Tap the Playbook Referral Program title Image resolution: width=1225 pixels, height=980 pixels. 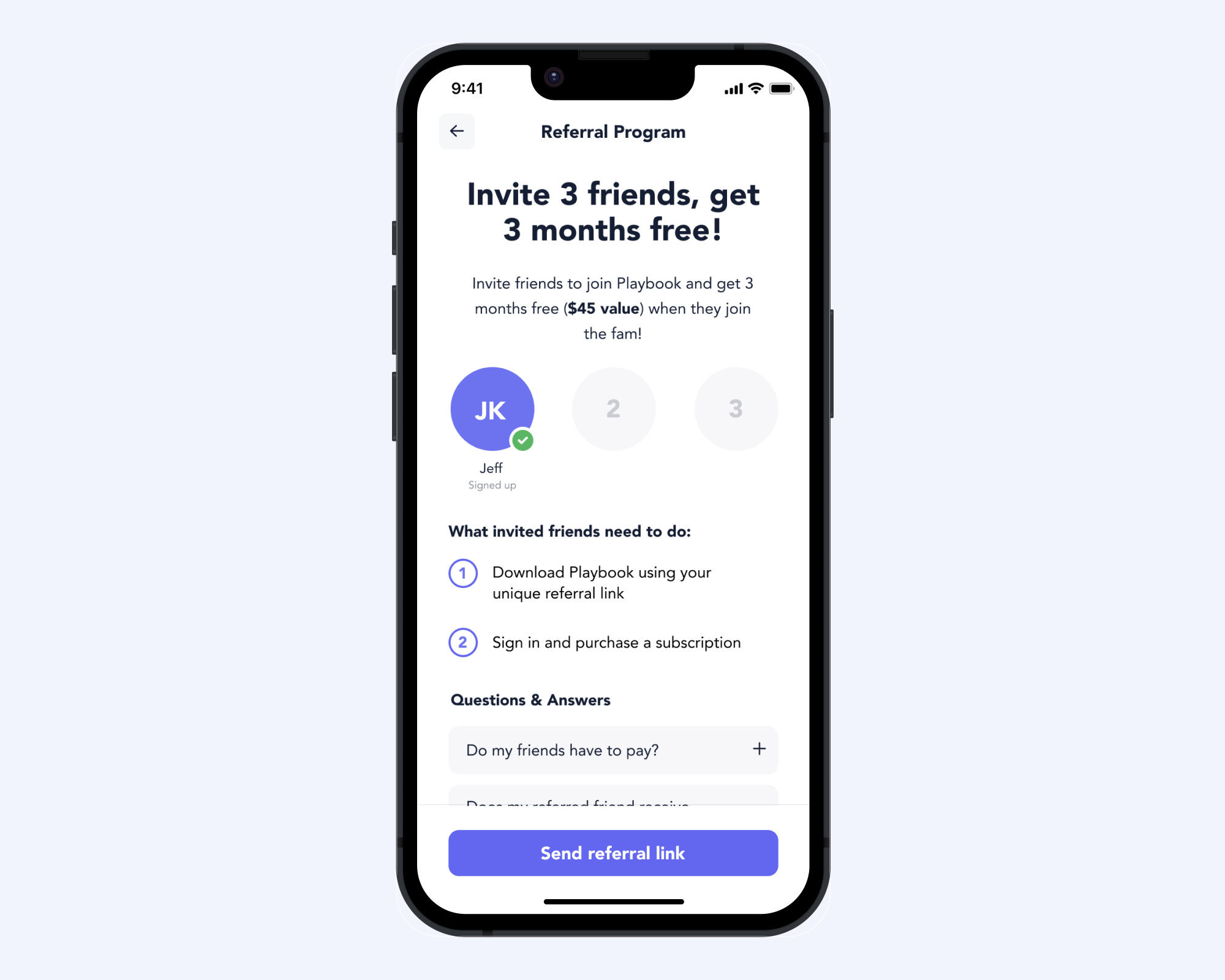(612, 131)
